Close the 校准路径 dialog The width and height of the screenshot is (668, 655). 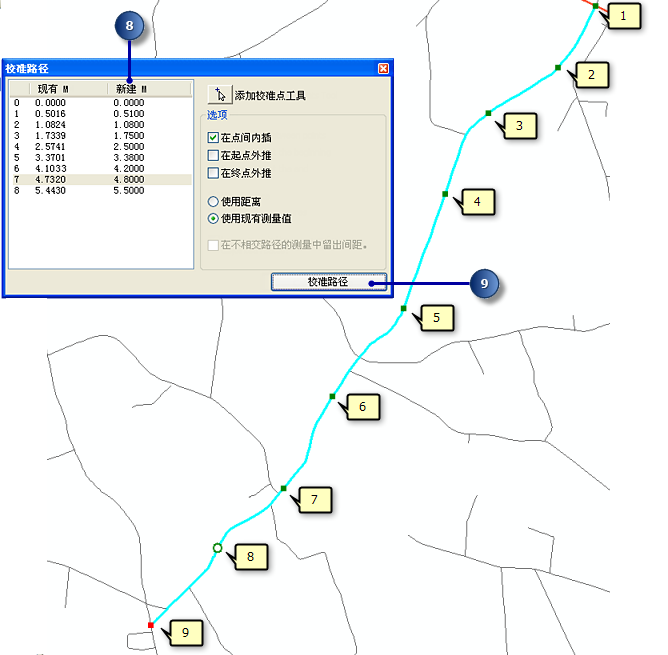(383, 69)
